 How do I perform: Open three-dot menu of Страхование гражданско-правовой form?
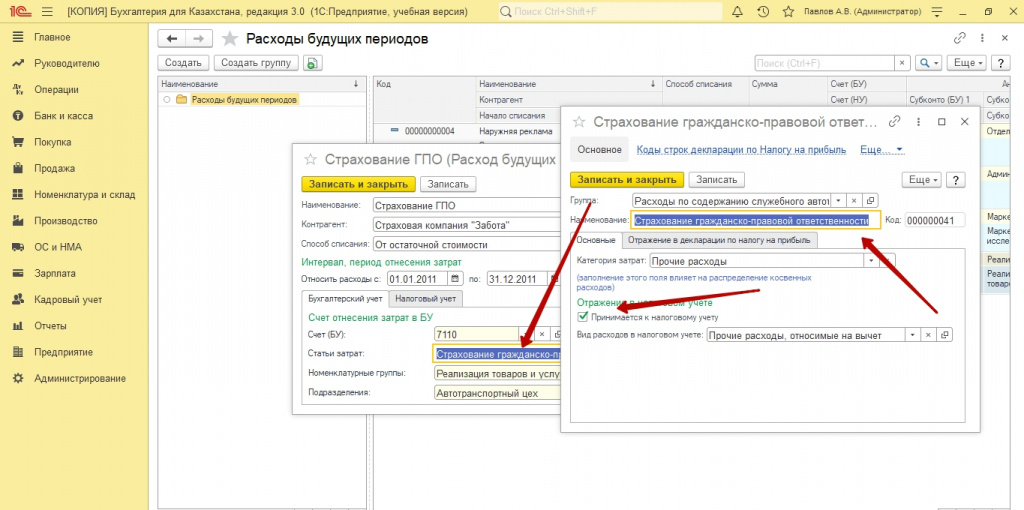click(919, 121)
